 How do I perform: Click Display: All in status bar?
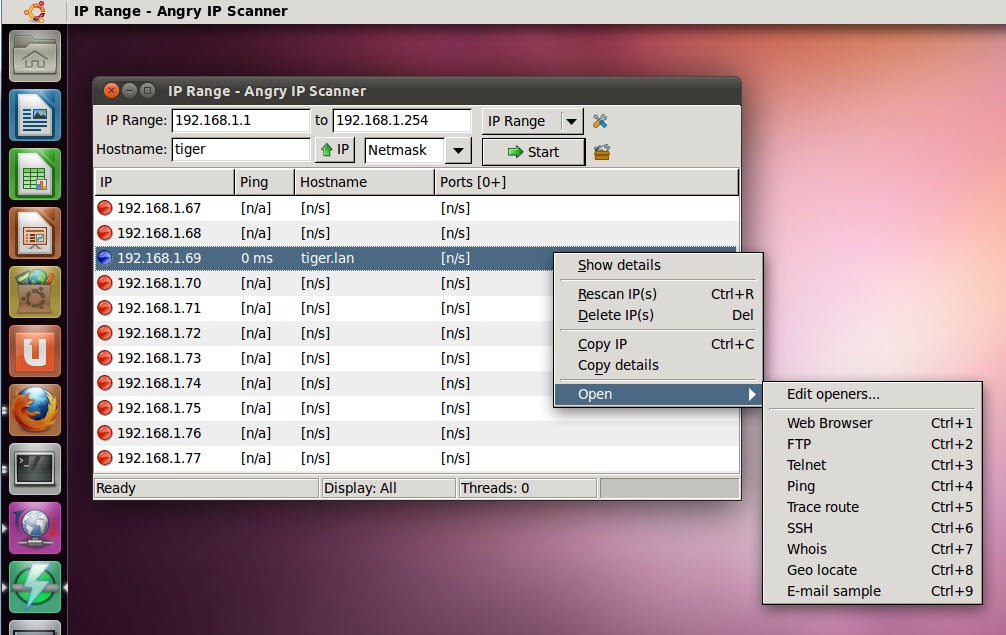[389, 488]
